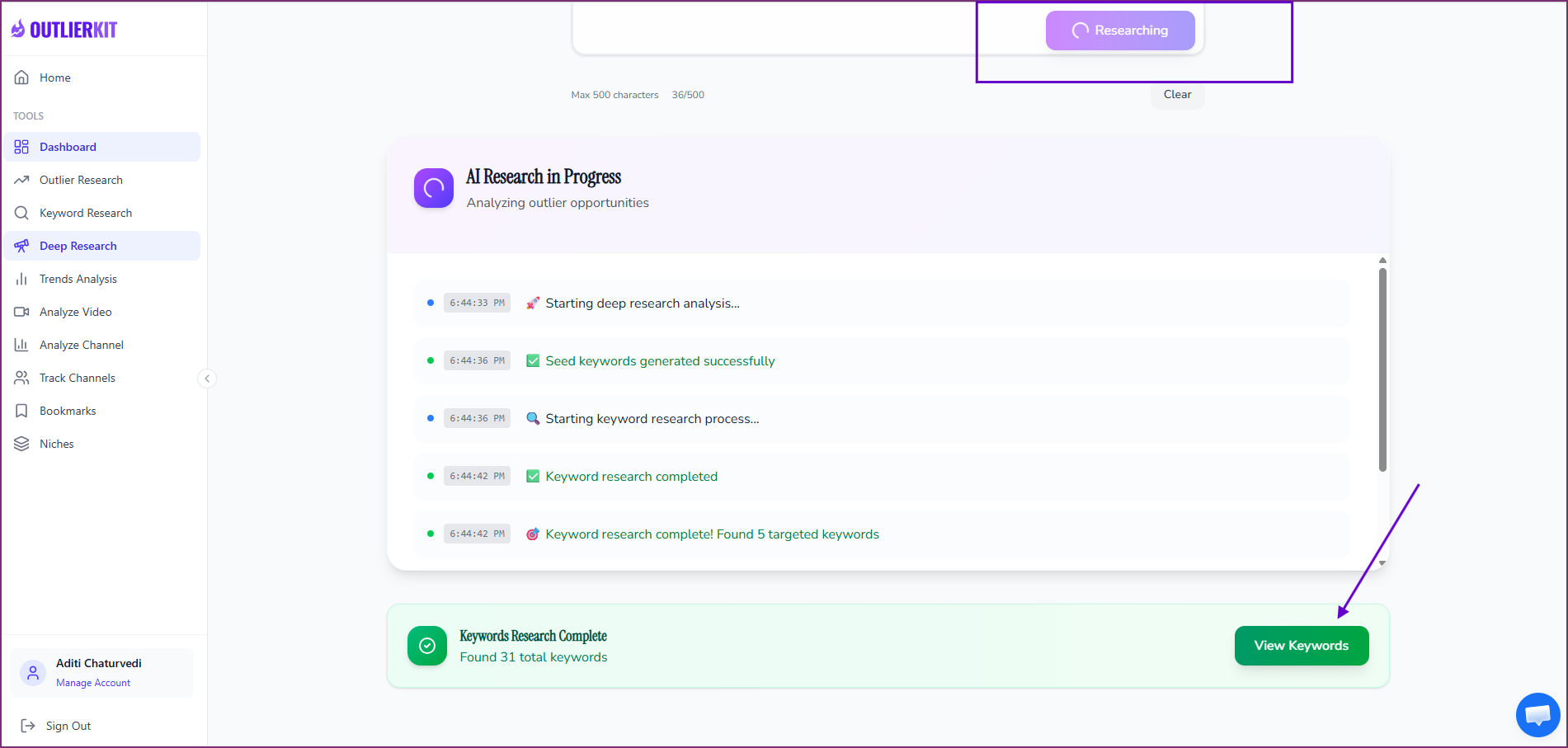Select Sign Out at the bottom
Image resolution: width=1568 pixels, height=748 pixels.
(68, 725)
